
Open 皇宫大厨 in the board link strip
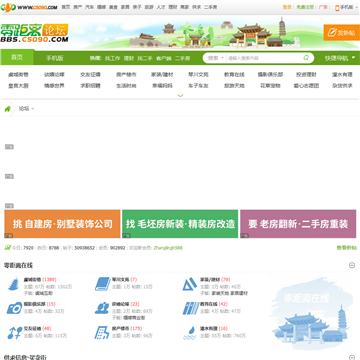click(x=18, y=86)
